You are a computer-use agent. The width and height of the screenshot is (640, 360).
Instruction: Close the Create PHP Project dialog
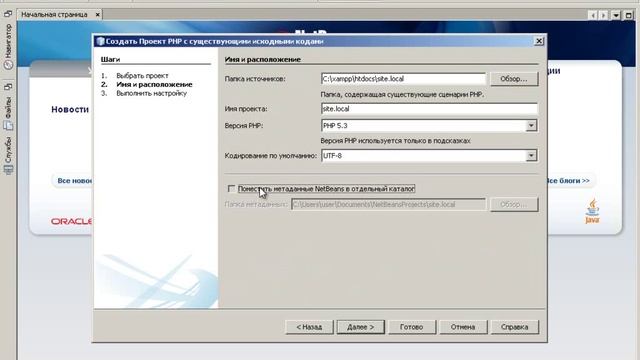(x=539, y=41)
